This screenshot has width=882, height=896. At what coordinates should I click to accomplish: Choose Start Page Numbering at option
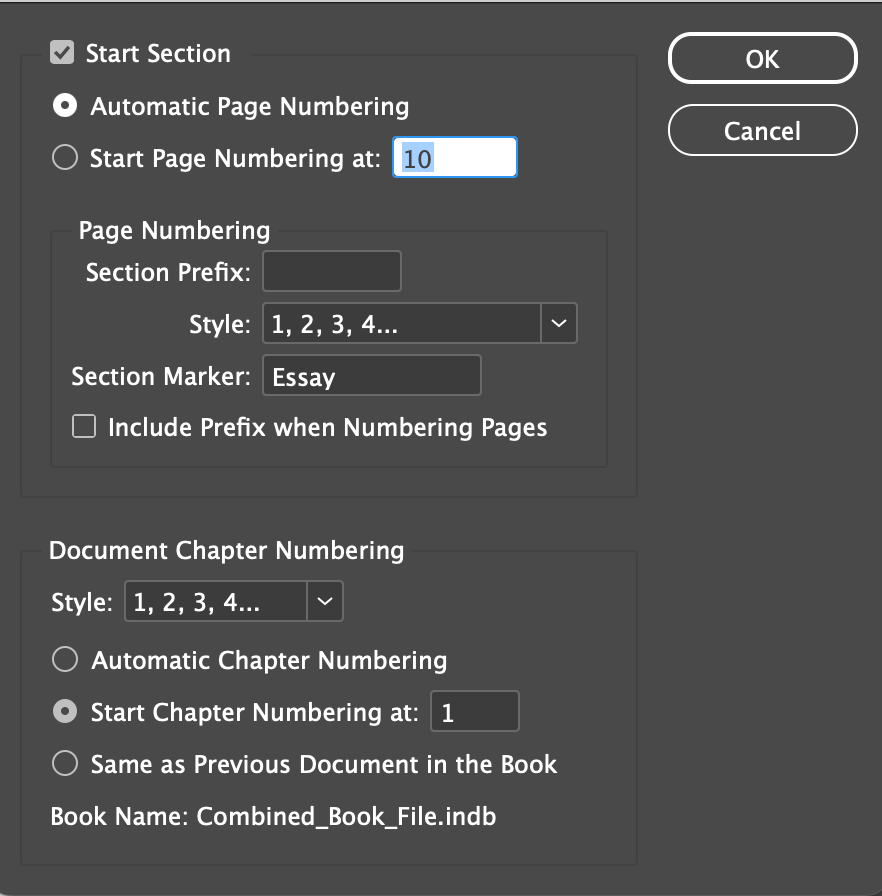tap(64, 157)
